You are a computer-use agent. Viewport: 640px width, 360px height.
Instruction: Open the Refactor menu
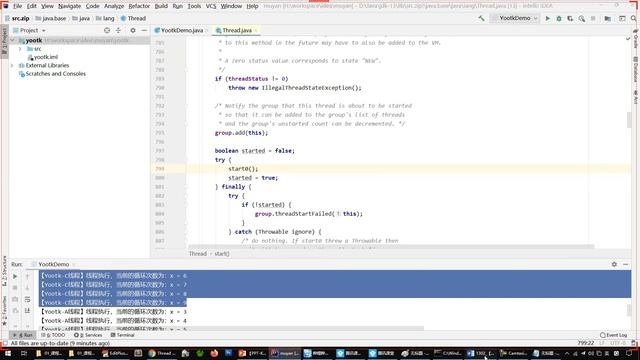(x=139, y=6)
